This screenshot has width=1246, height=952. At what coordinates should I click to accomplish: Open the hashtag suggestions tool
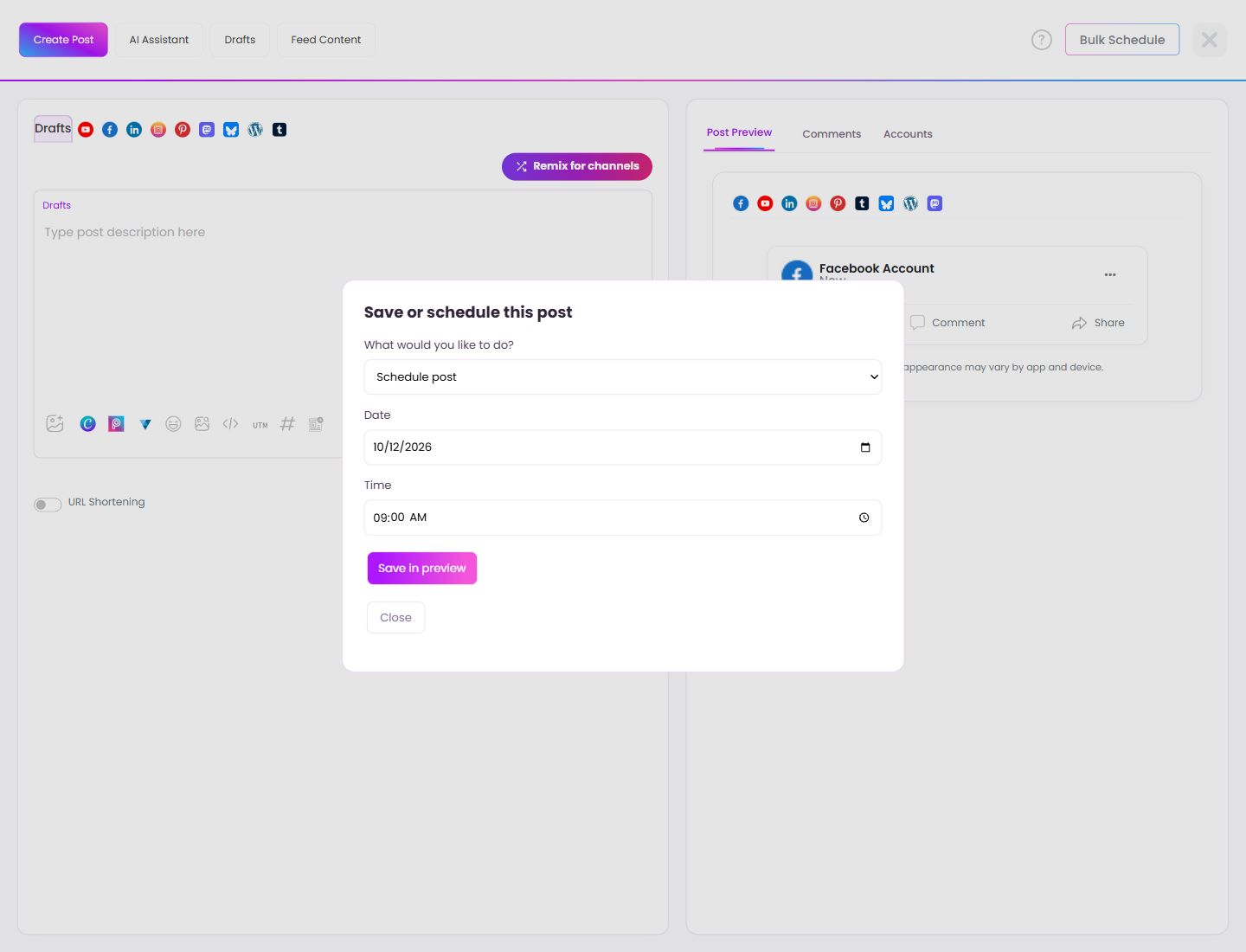click(287, 424)
